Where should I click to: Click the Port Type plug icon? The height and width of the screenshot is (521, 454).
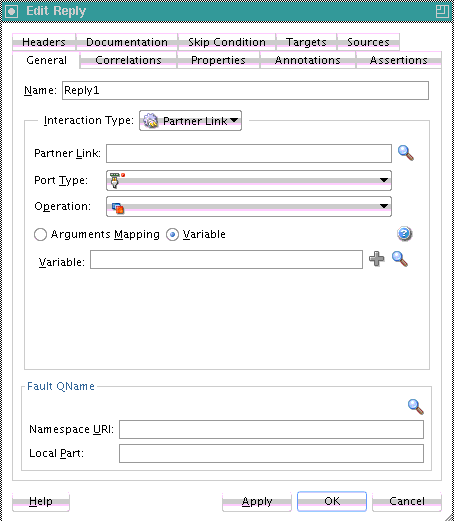pos(115,180)
